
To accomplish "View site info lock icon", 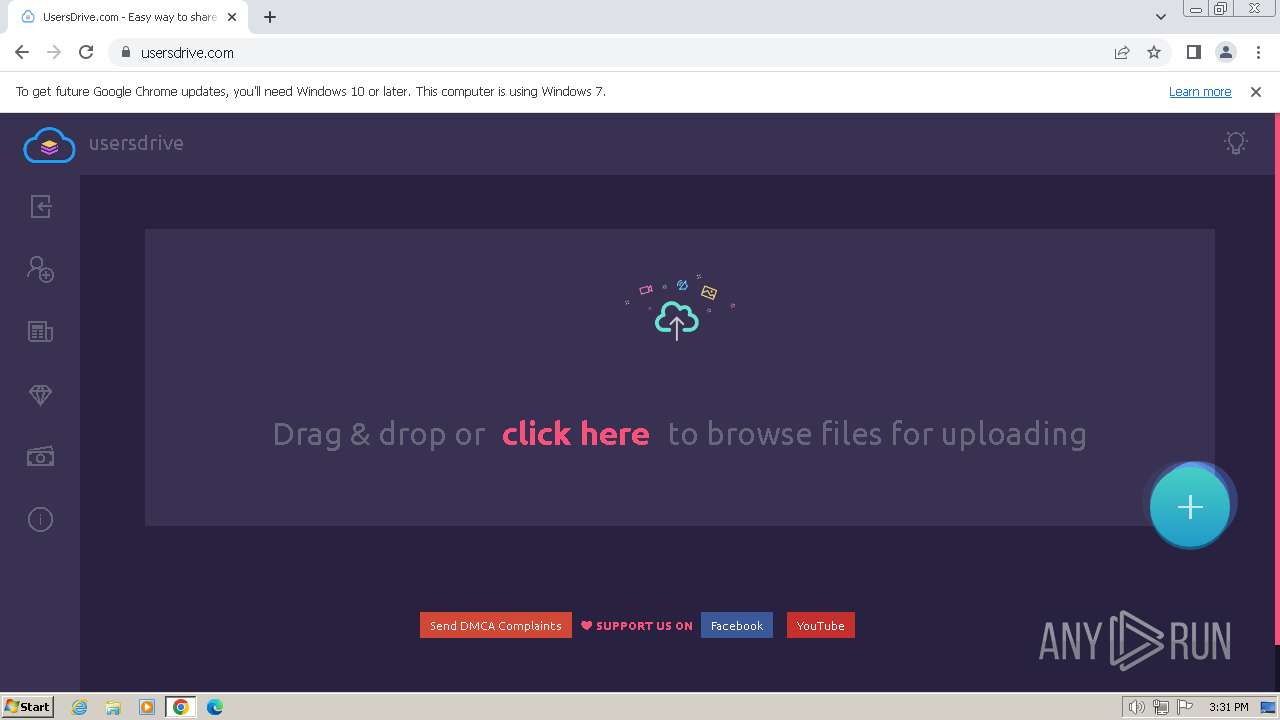I will click(126, 52).
